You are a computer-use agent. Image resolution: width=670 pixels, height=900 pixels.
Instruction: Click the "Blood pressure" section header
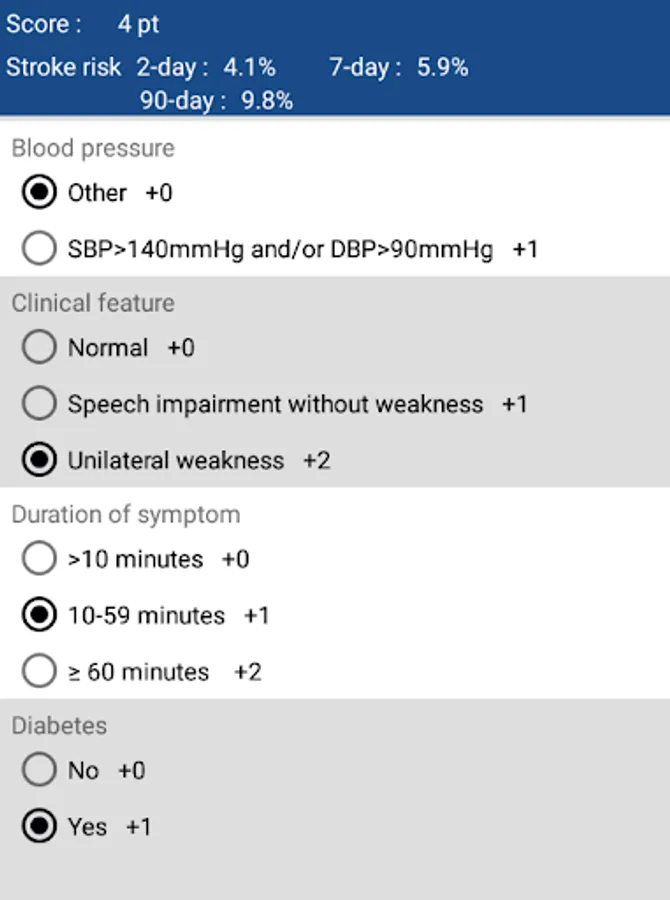pos(92,148)
